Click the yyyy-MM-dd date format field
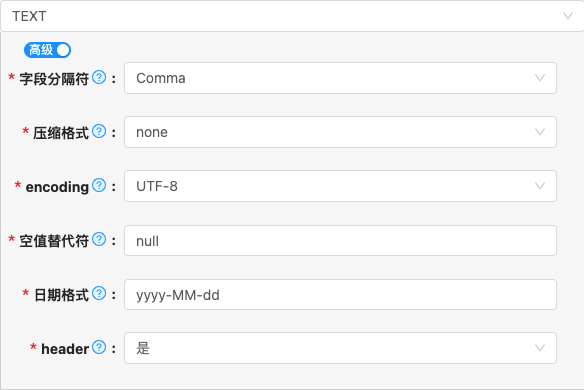584x390 pixels. click(340, 295)
